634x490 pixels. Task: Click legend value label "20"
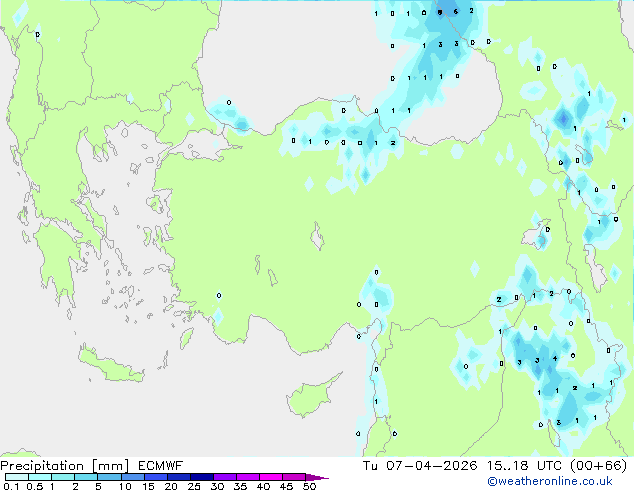(x=171, y=486)
